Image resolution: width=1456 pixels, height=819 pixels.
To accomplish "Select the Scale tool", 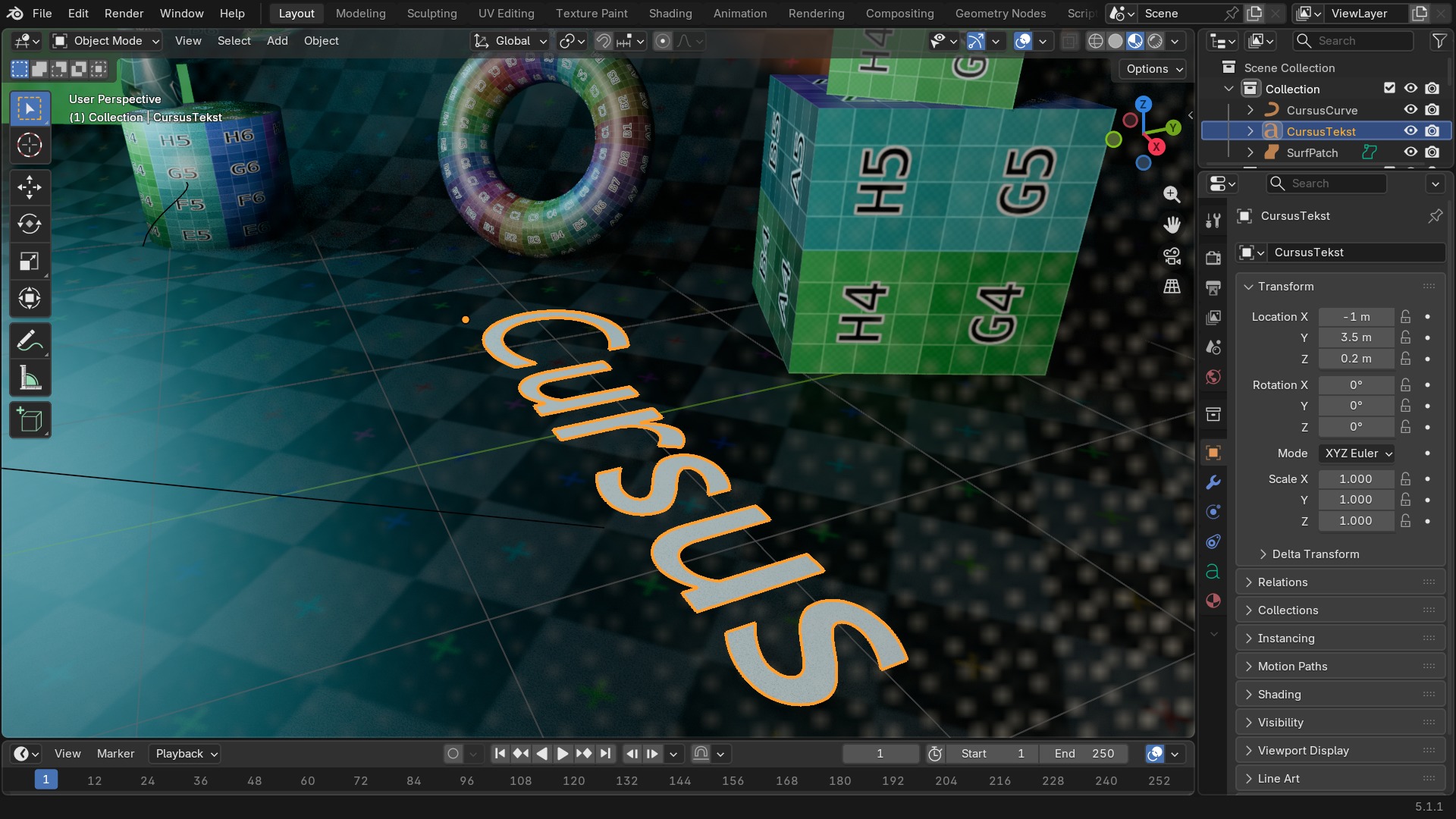I will pos(30,262).
